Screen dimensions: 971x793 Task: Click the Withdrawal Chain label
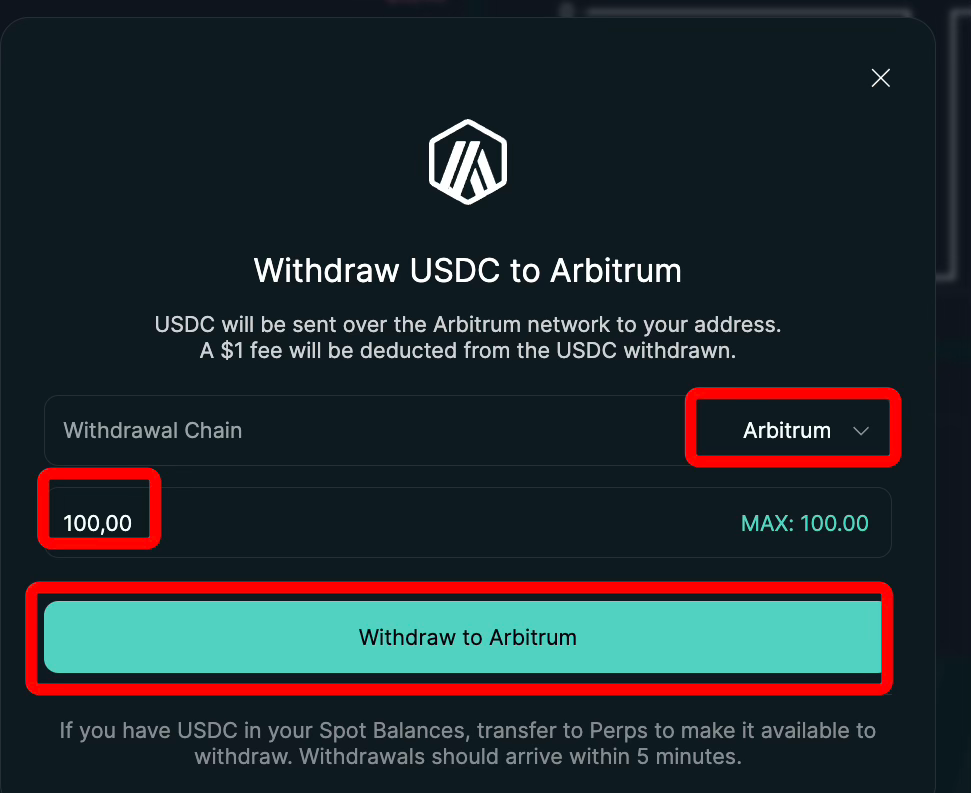153,431
